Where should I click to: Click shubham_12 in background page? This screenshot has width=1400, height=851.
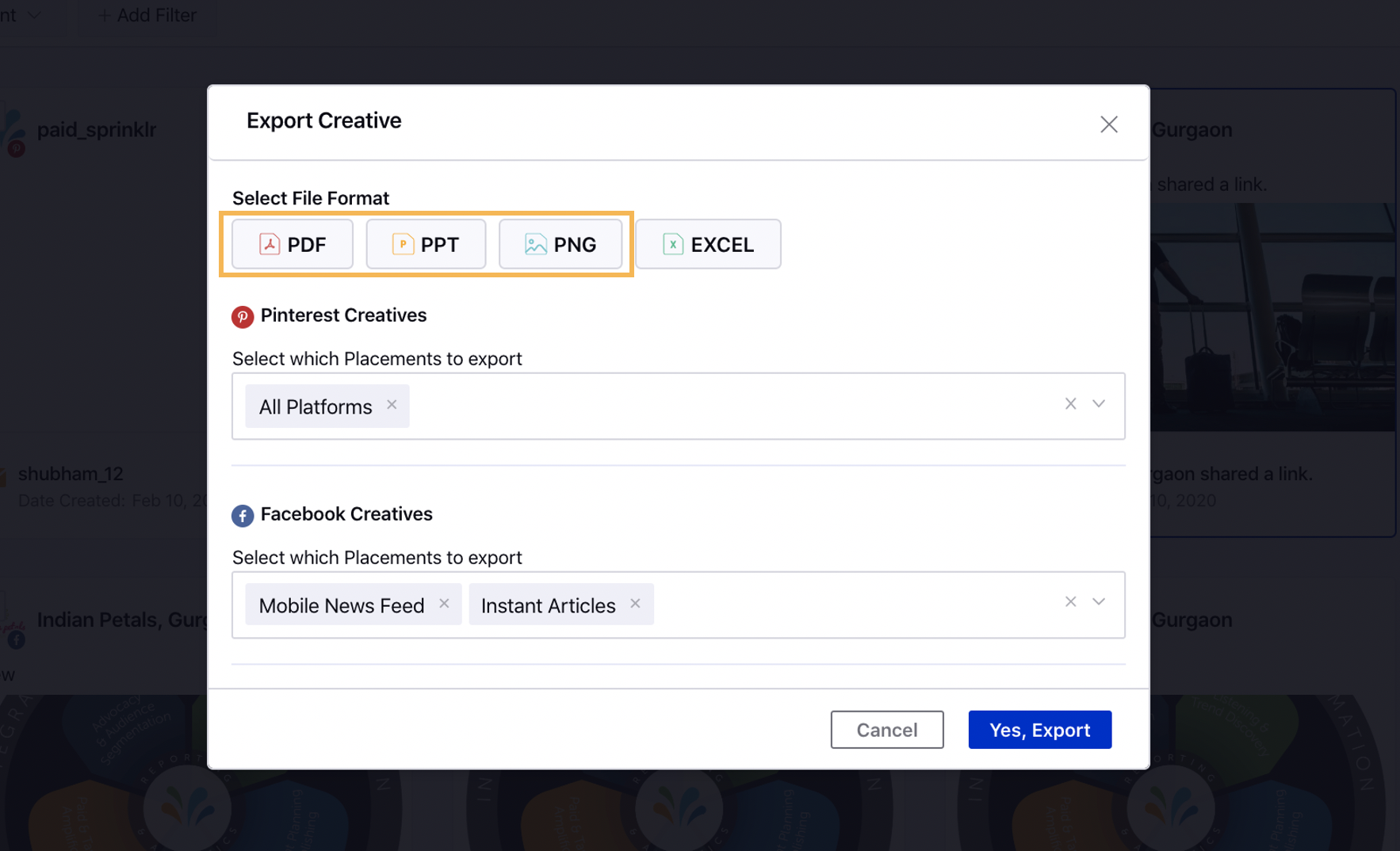coord(71,474)
